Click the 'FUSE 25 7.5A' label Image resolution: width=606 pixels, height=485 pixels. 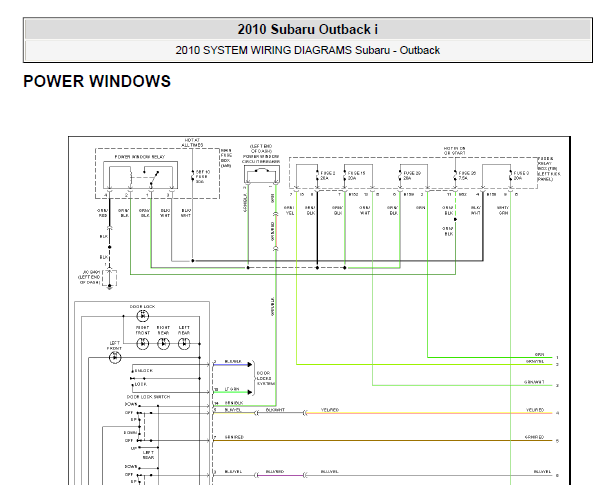tap(467, 175)
